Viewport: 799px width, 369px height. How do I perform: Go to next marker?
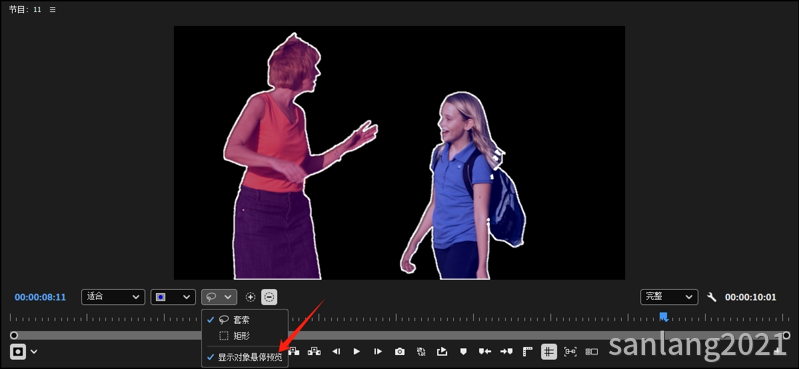[x=506, y=352]
